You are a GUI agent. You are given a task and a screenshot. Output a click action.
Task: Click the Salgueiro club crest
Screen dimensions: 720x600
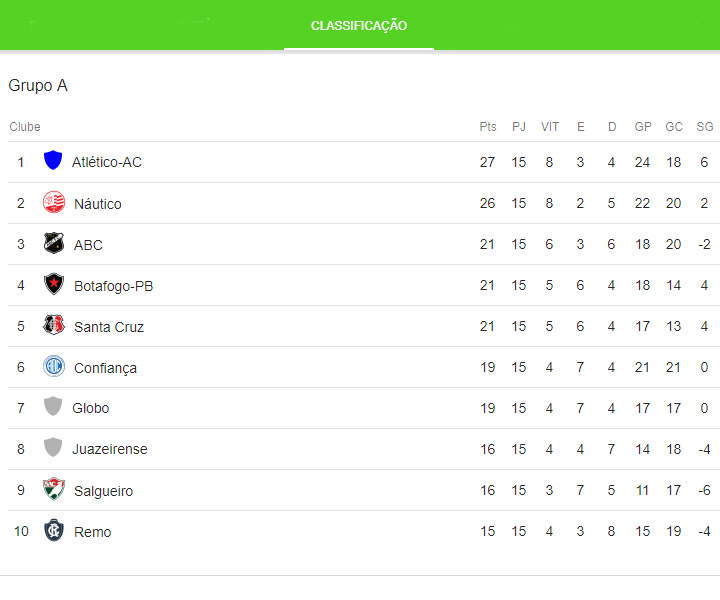54,490
